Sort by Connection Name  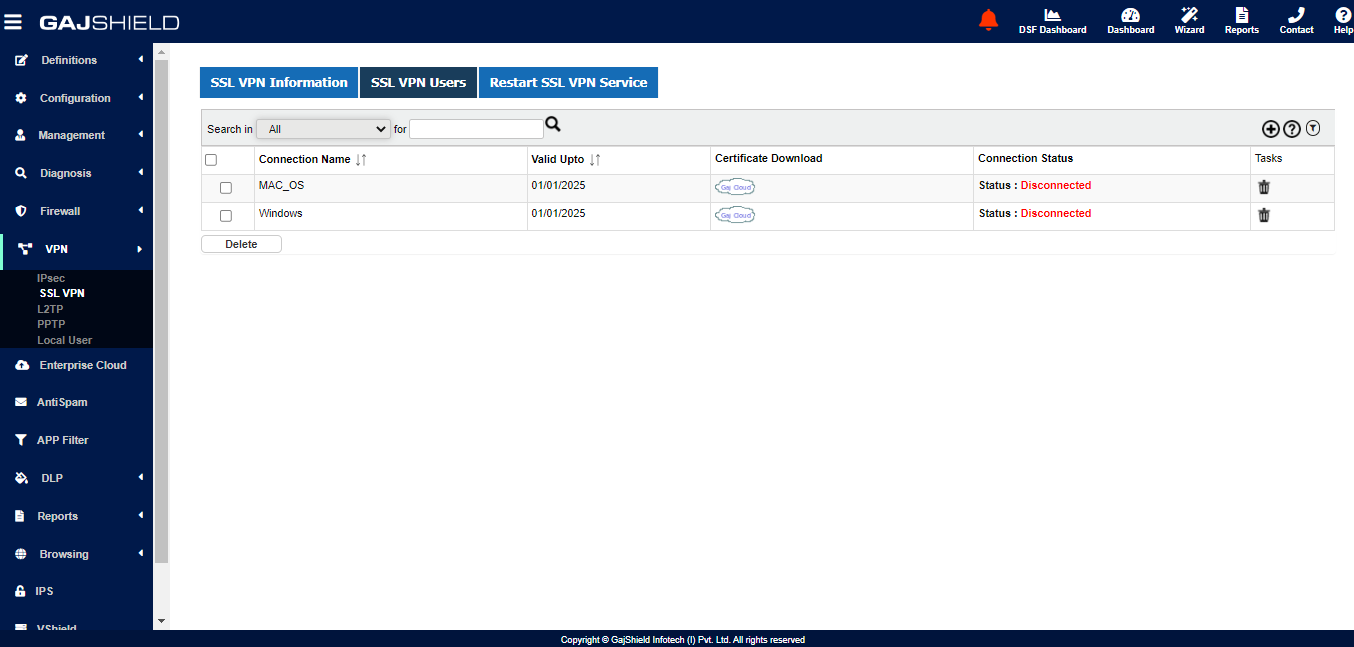click(x=361, y=160)
